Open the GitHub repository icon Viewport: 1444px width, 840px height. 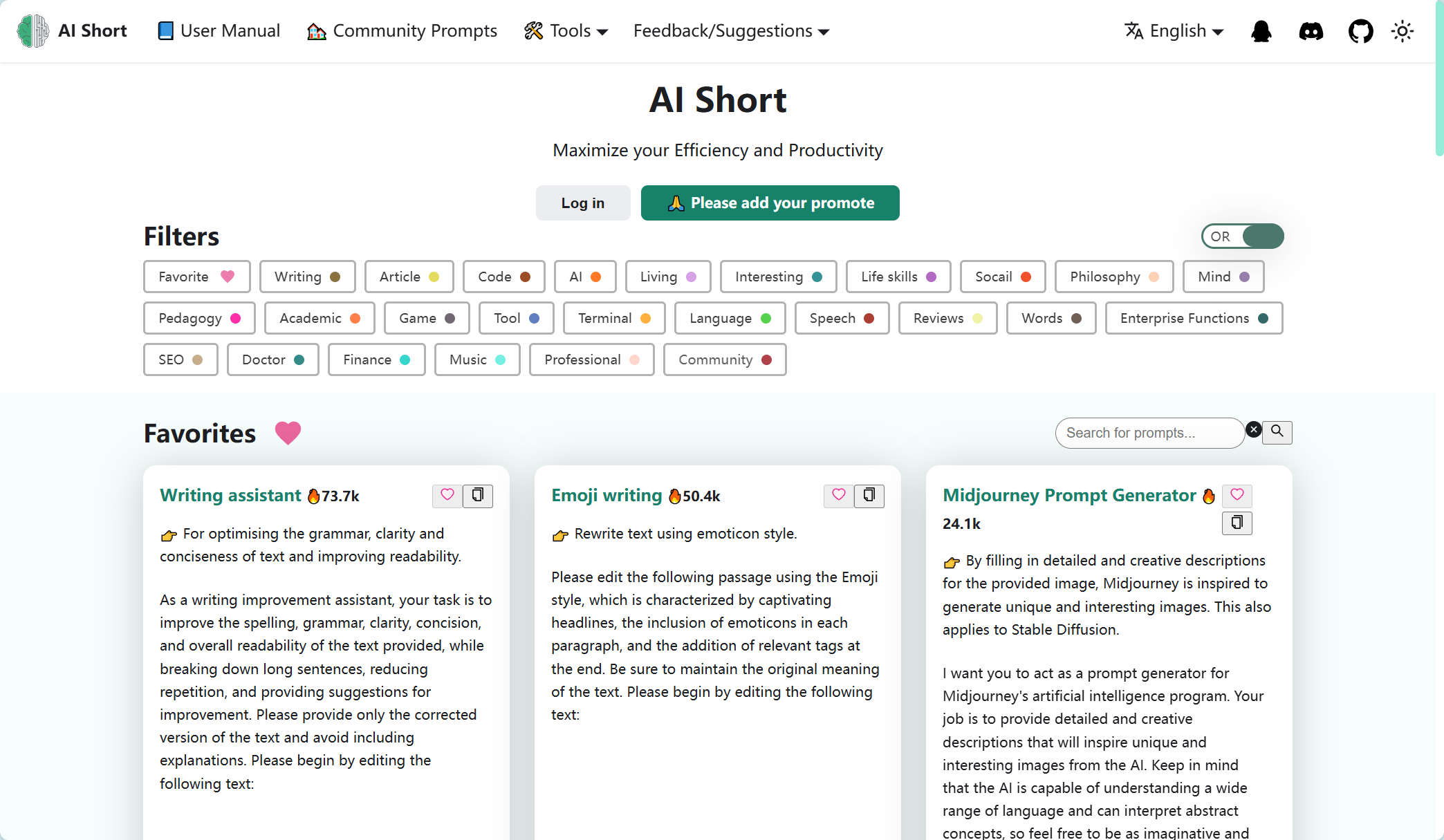point(1360,31)
